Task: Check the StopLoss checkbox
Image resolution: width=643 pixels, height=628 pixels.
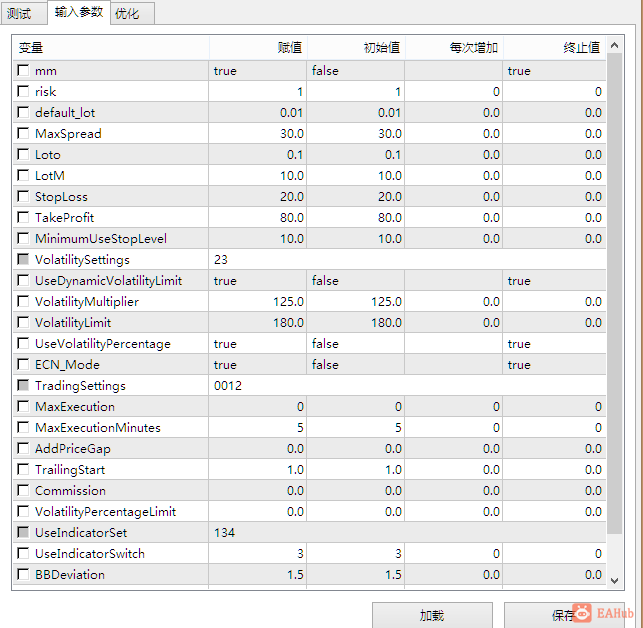Action: click(23, 196)
